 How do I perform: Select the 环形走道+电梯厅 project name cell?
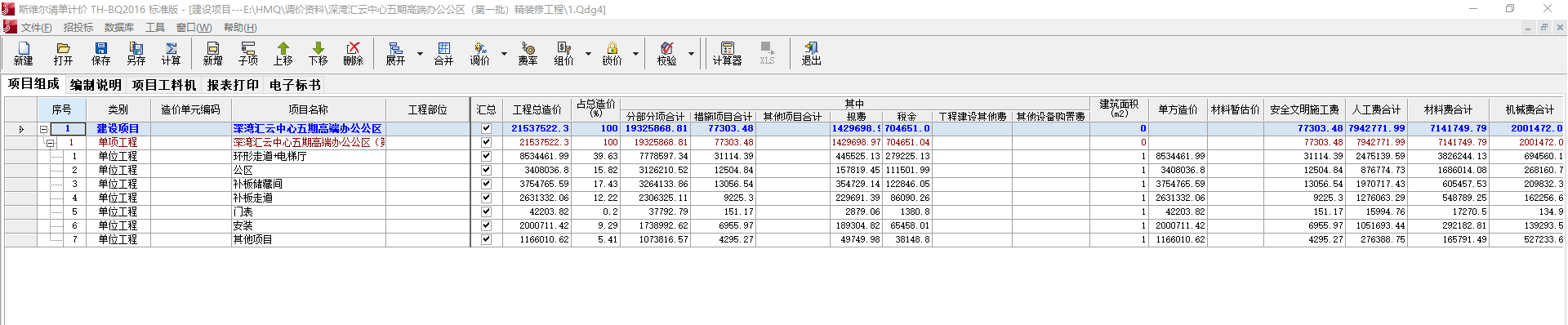pos(309,156)
